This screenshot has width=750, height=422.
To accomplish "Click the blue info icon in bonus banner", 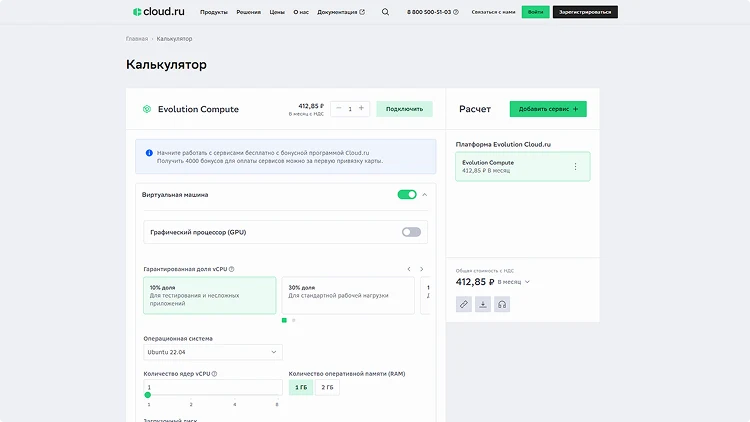I will tap(149, 153).
